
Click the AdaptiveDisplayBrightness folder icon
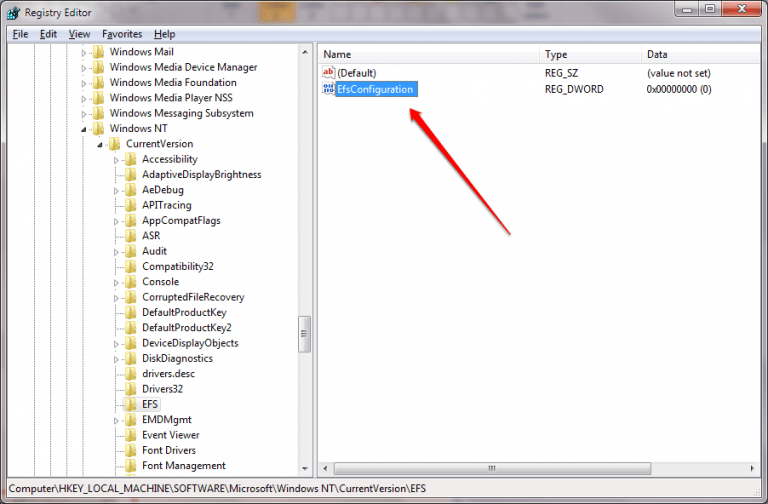[x=131, y=174]
